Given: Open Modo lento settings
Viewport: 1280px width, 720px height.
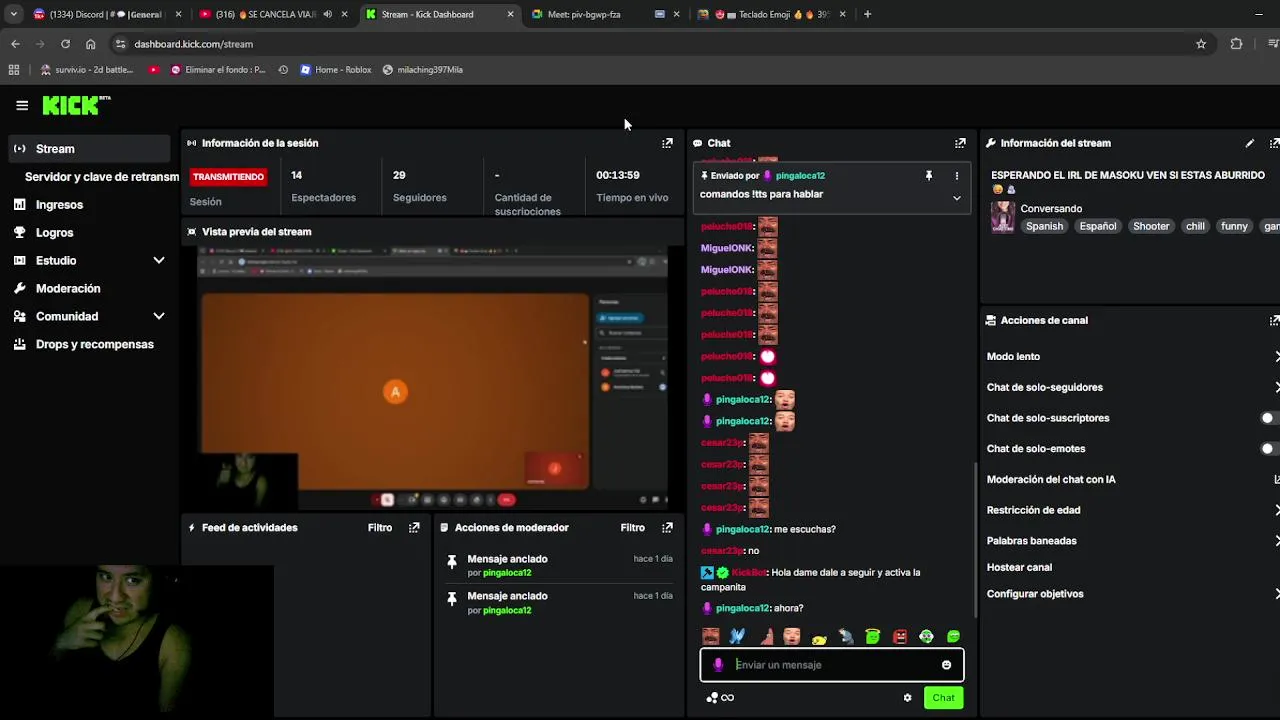Looking at the screenshot, I should point(1131,357).
